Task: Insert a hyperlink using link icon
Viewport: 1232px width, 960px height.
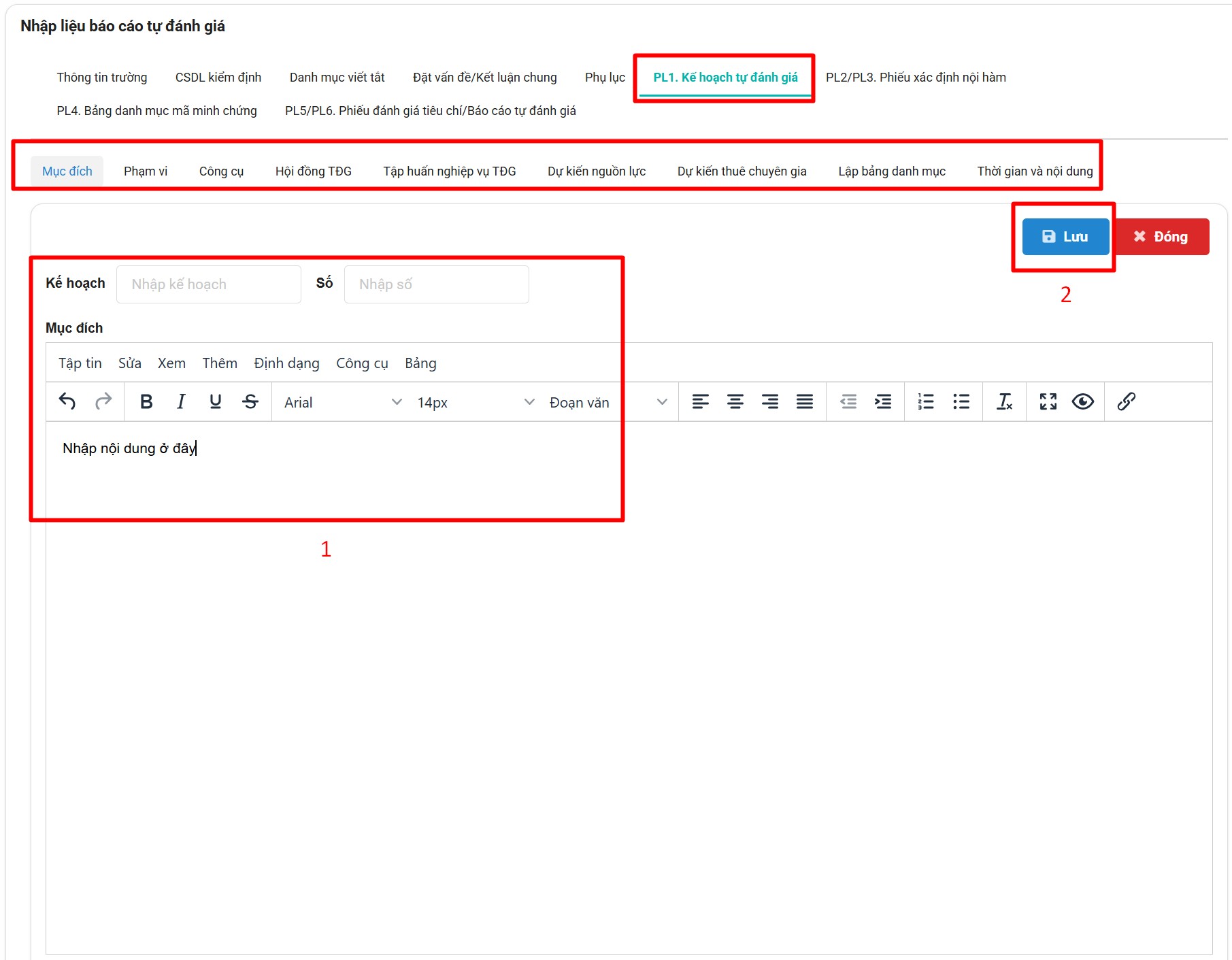Action: pyautogui.click(x=1126, y=401)
